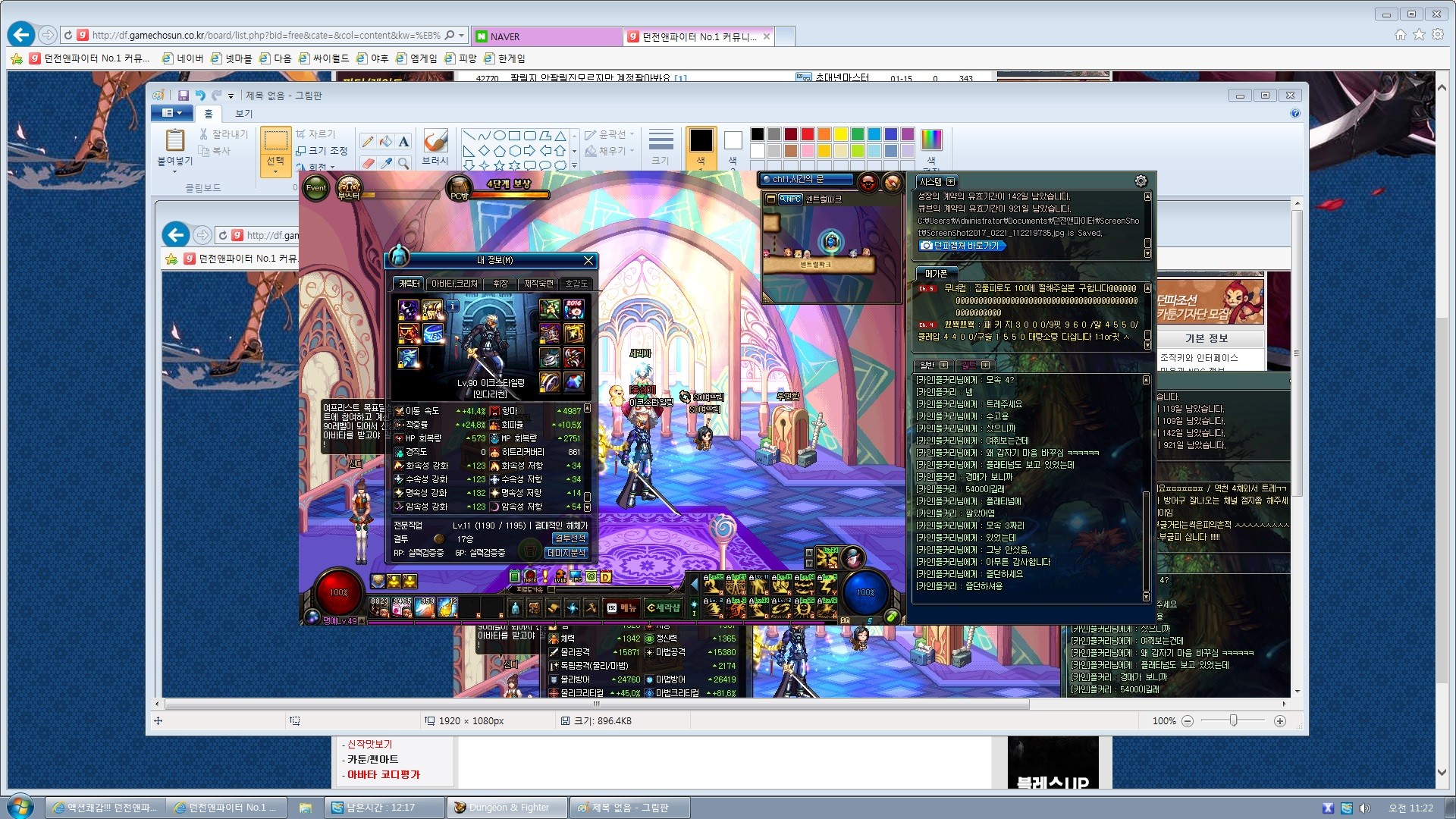1456x819 pixels.
Task: Click Dungeon & Fighter in the taskbar
Action: point(508,808)
